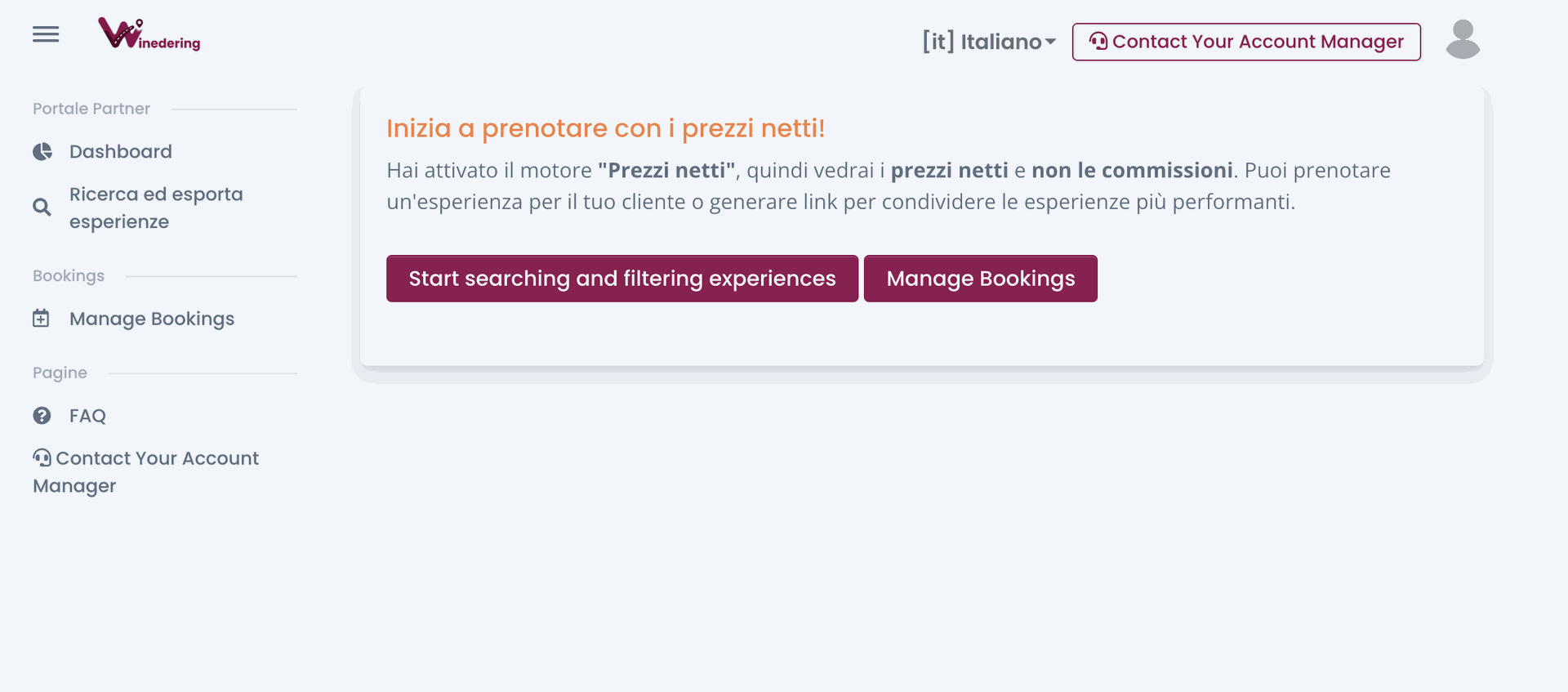
Task: Click the Dashboard pie chart icon
Action: coord(42,152)
